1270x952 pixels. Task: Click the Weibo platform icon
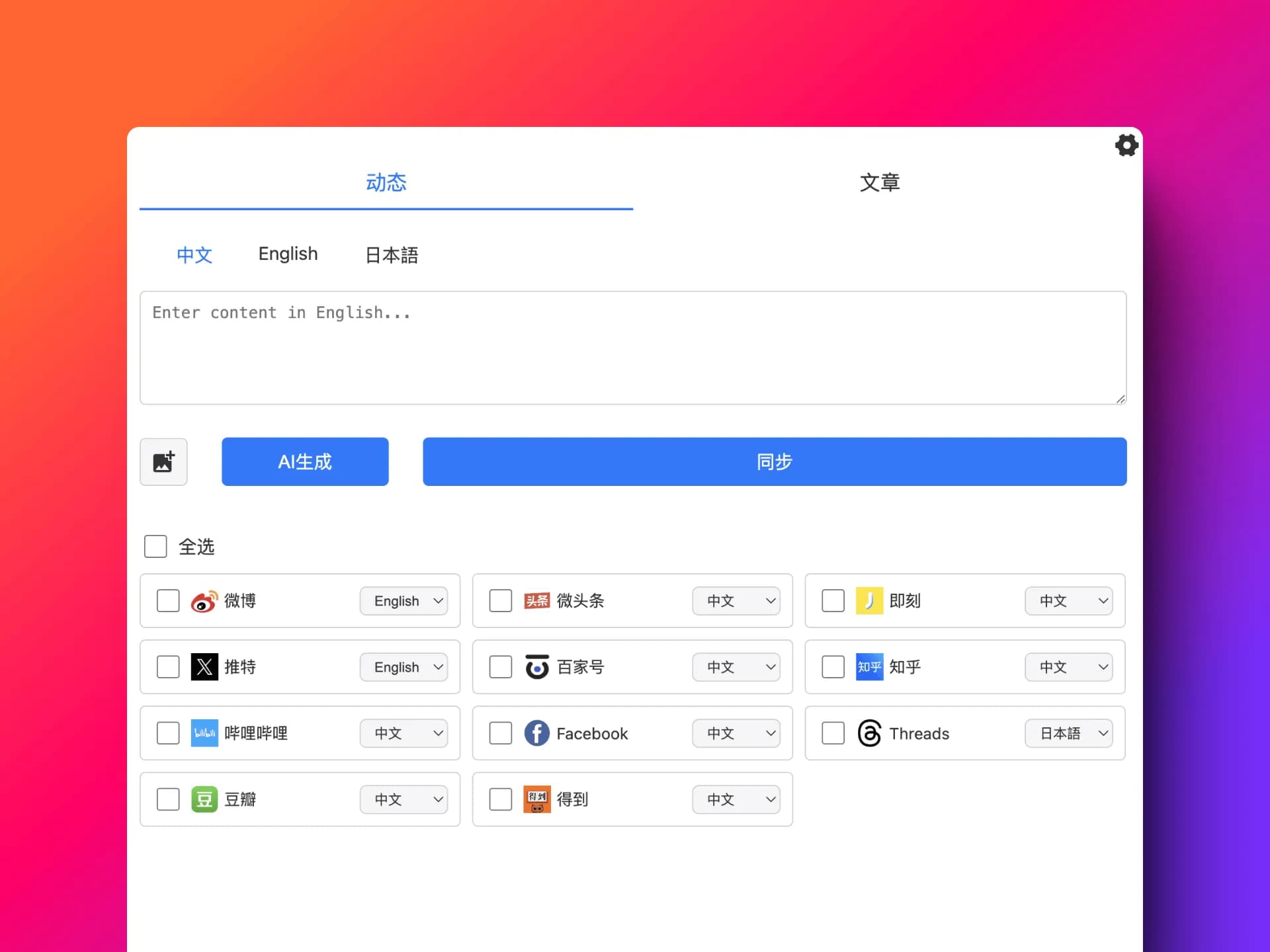204,600
